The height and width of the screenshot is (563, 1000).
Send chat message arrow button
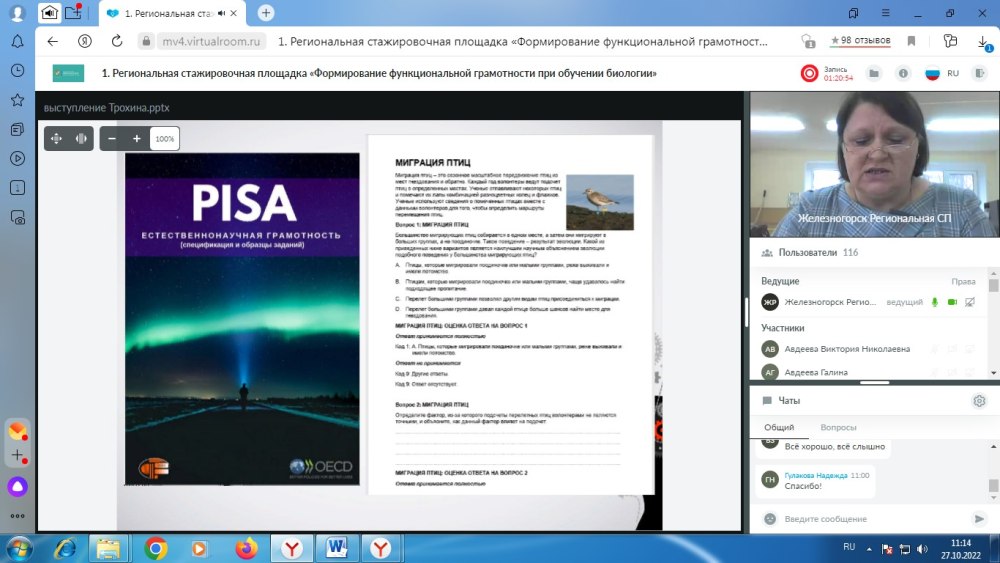pos(979,519)
